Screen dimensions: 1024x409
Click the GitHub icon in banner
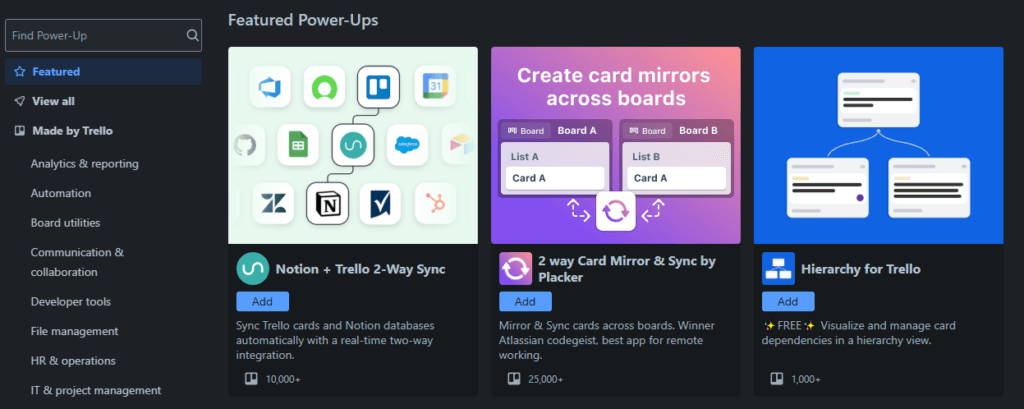coord(246,144)
